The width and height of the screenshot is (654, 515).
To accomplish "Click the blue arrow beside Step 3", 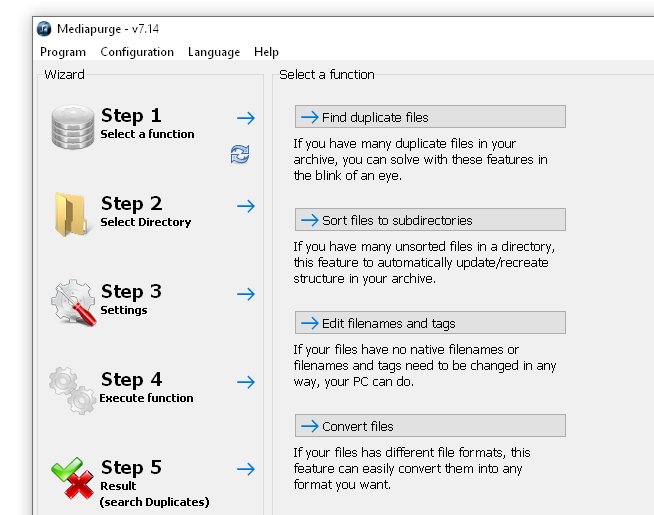I will 246,294.
